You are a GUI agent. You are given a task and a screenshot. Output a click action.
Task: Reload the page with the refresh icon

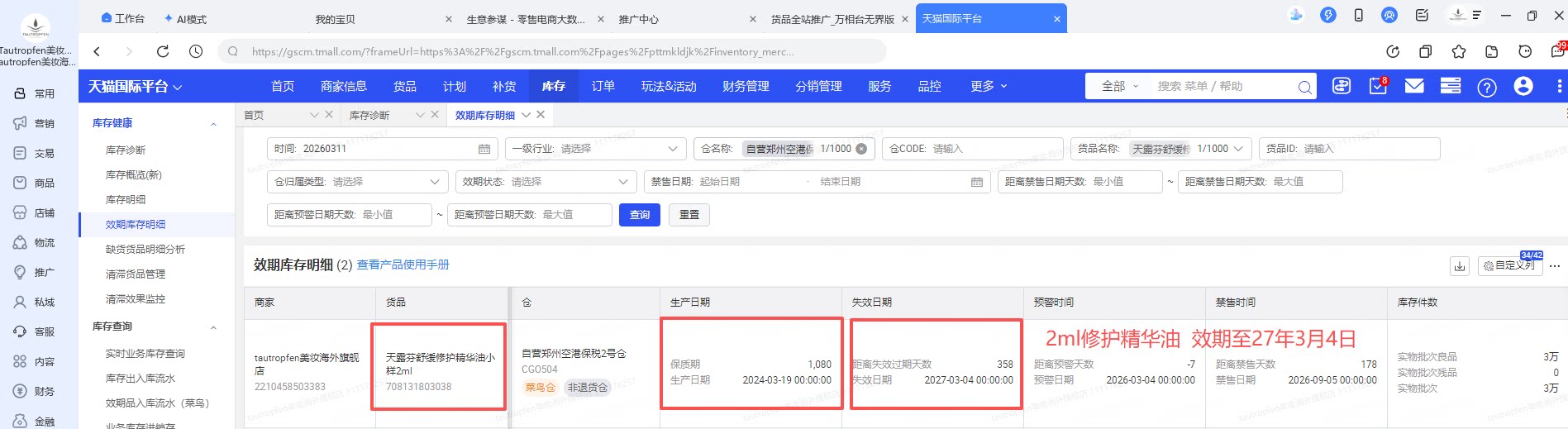point(163,51)
